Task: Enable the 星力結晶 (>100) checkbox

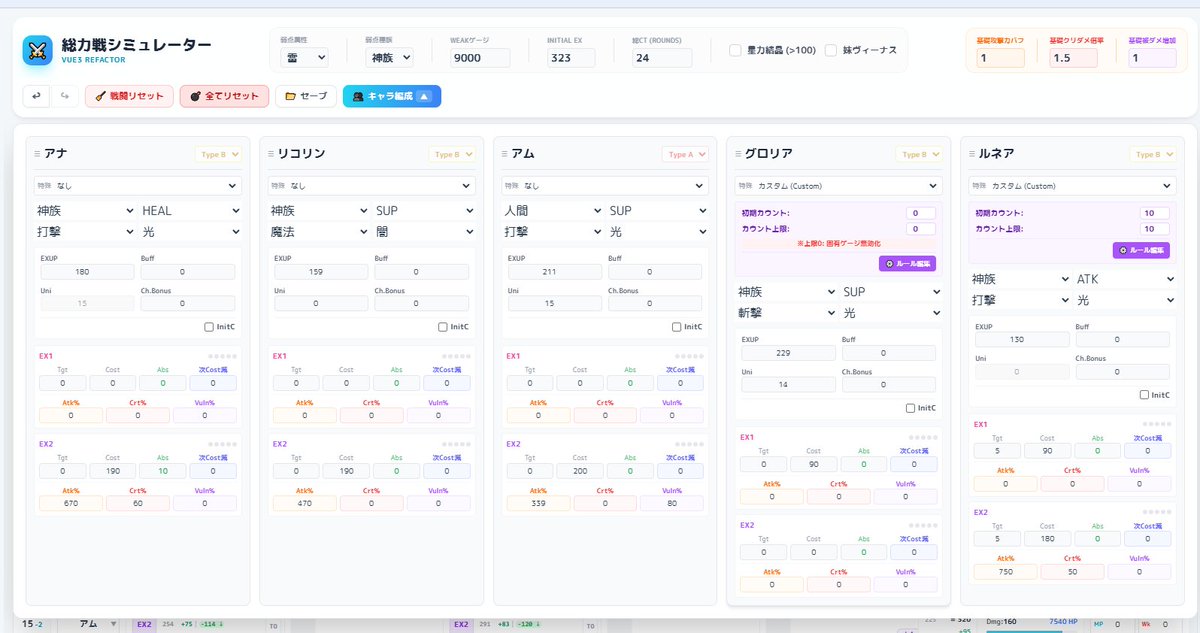Action: (x=736, y=50)
